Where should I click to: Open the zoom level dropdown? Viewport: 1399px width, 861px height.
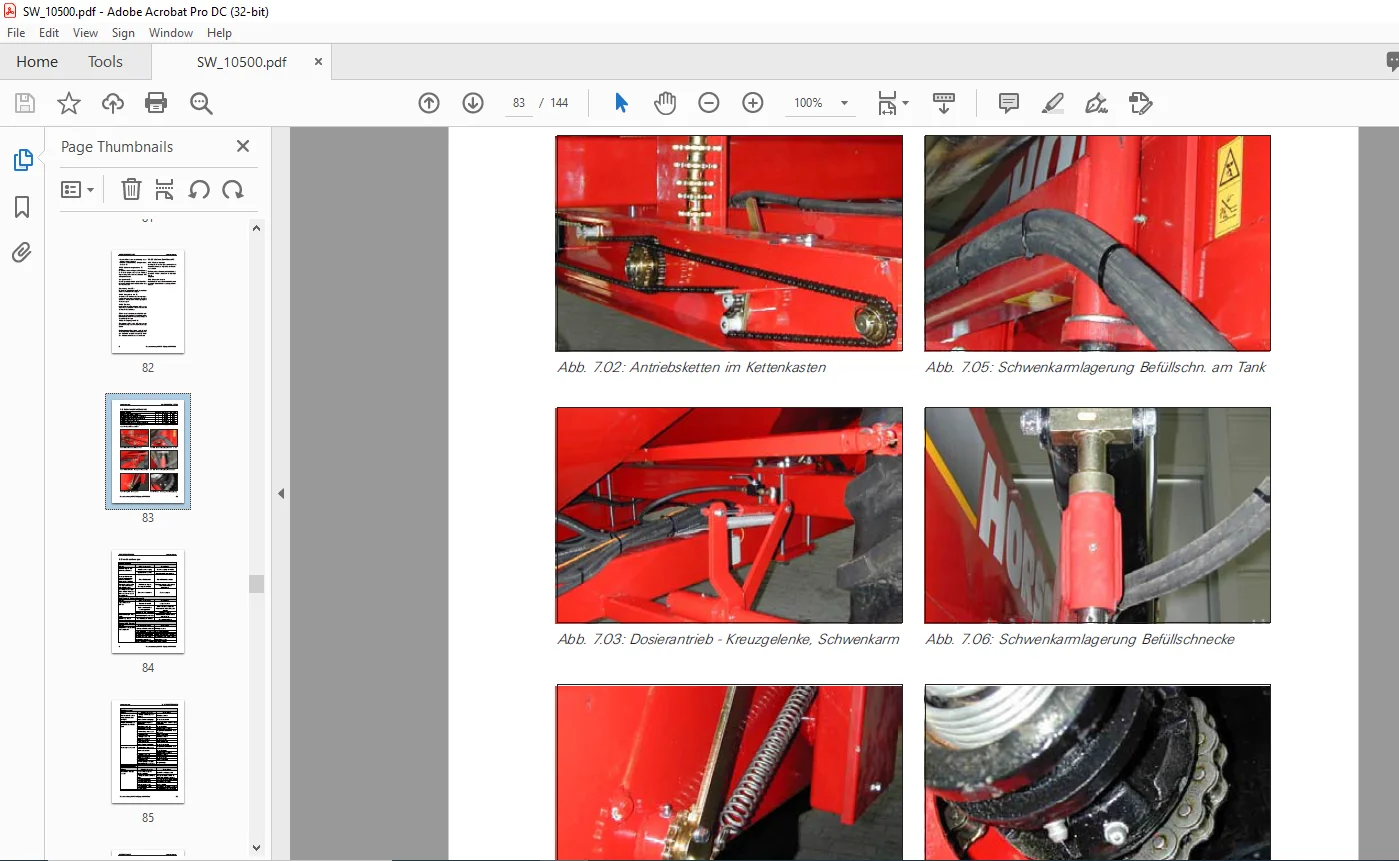point(844,103)
